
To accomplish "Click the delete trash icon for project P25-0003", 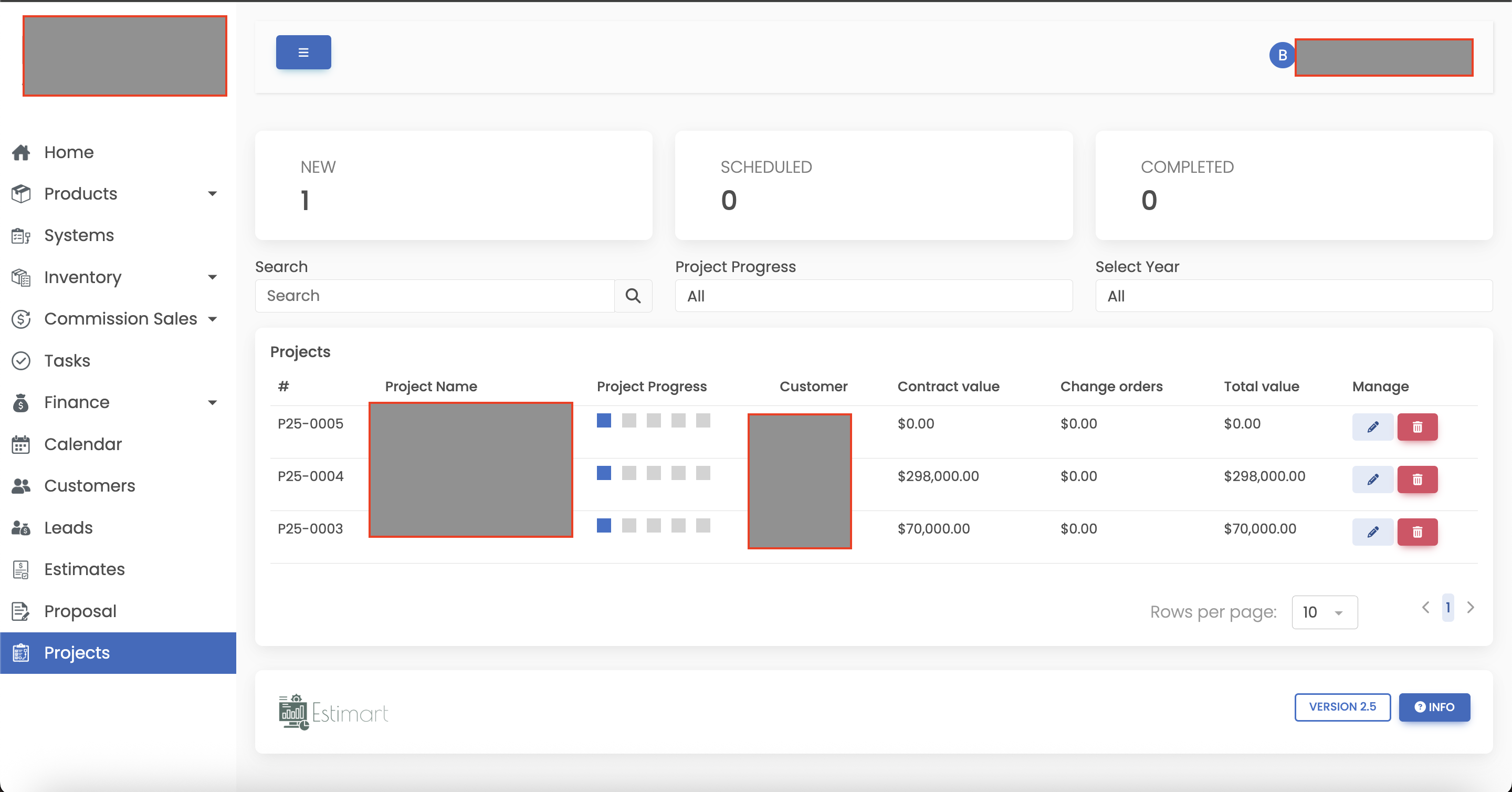I will point(1417,532).
